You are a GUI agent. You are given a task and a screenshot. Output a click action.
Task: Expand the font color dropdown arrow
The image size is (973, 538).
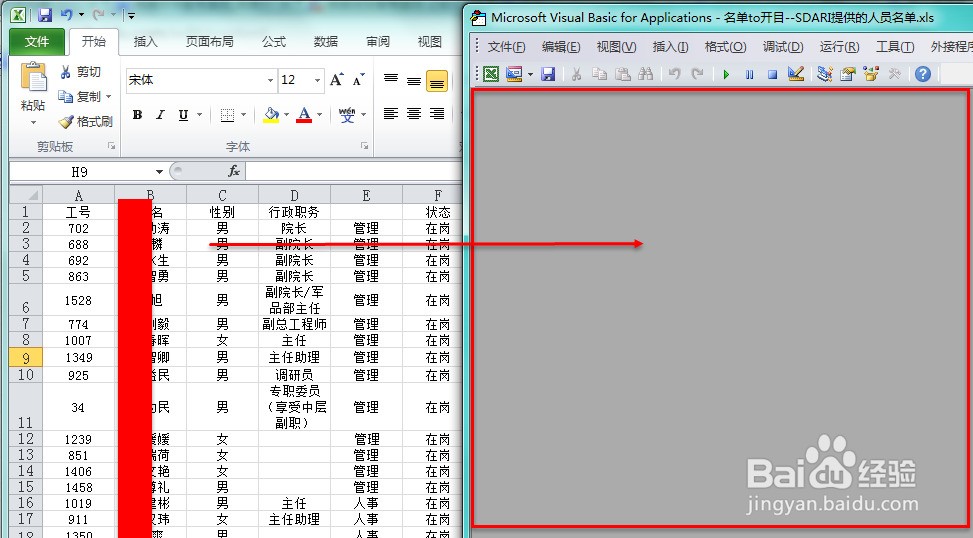(x=320, y=115)
